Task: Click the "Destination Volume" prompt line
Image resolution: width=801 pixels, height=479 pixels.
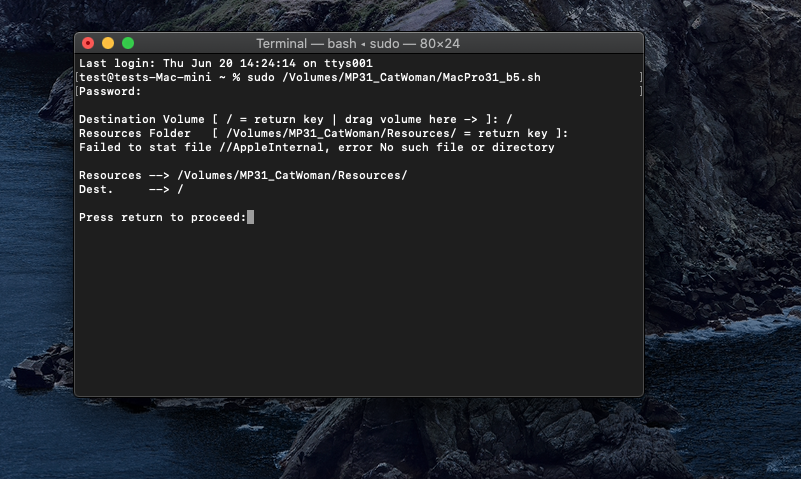Action: coord(295,119)
